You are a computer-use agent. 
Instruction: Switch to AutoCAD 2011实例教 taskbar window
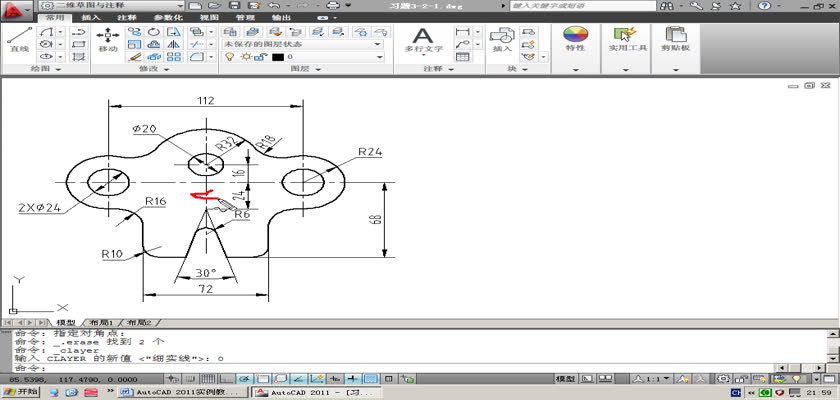184,393
